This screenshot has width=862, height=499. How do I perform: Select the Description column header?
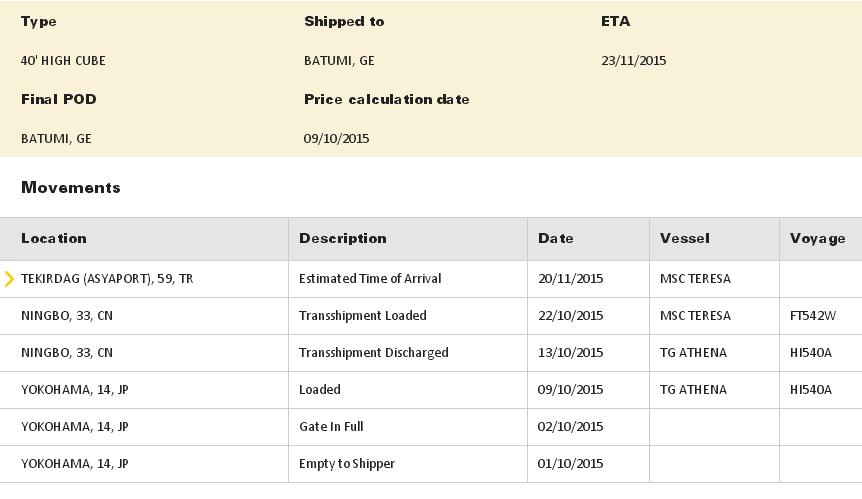coord(343,238)
